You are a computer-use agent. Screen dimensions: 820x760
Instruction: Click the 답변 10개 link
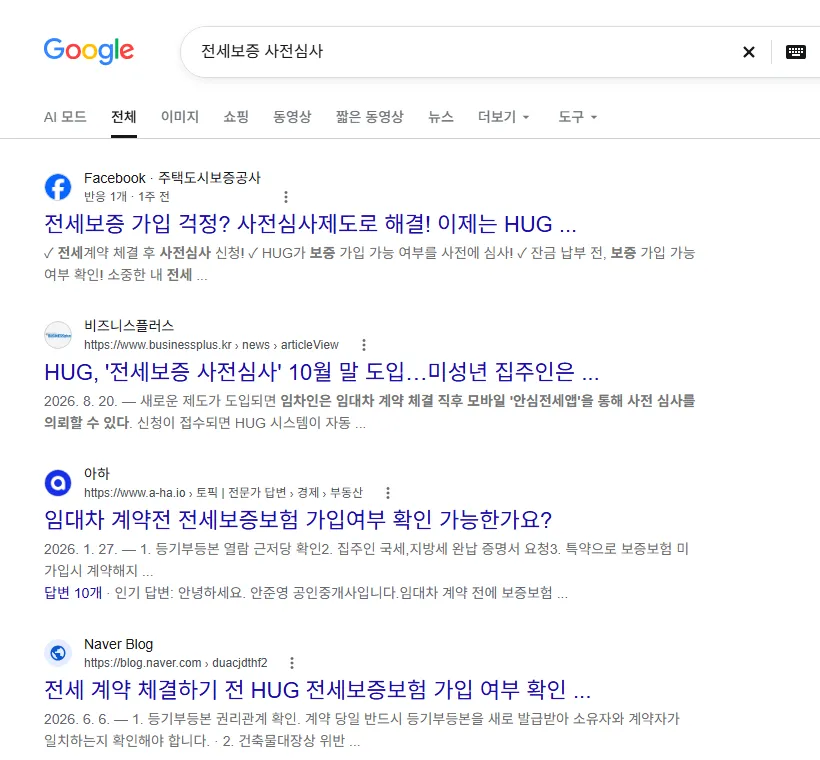pyautogui.click(x=73, y=593)
